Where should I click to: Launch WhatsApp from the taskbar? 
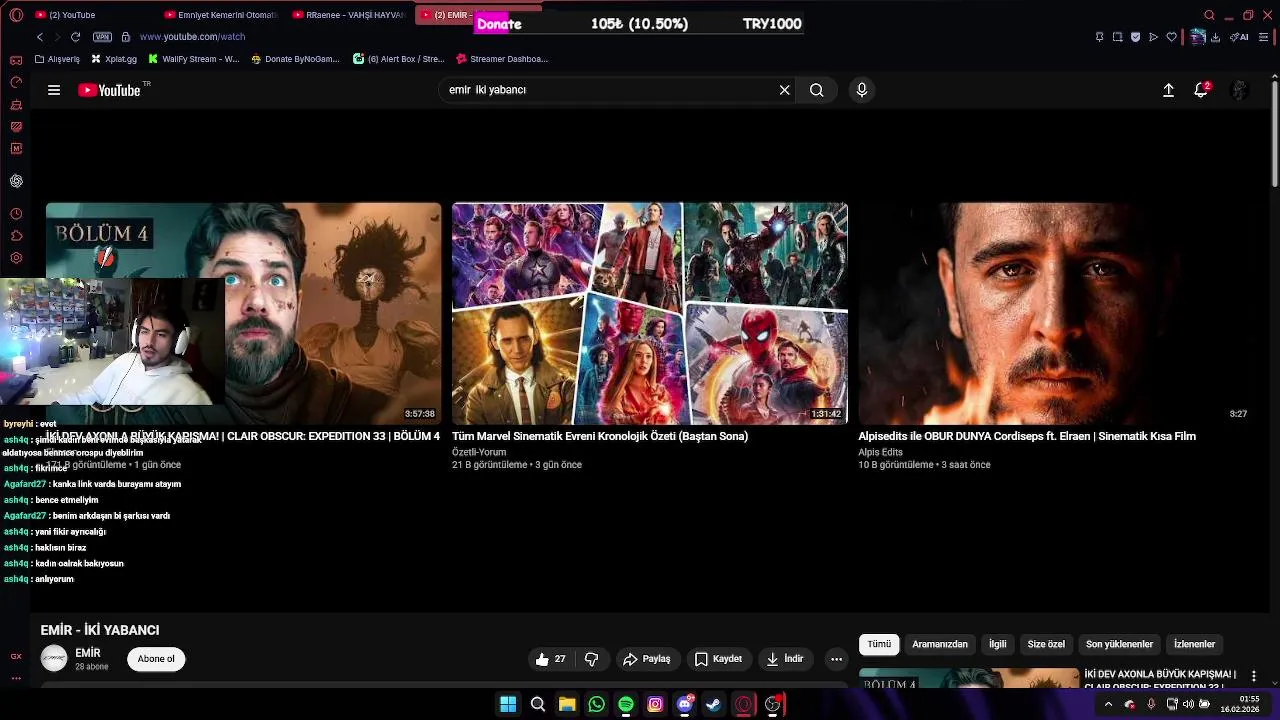tap(597, 705)
